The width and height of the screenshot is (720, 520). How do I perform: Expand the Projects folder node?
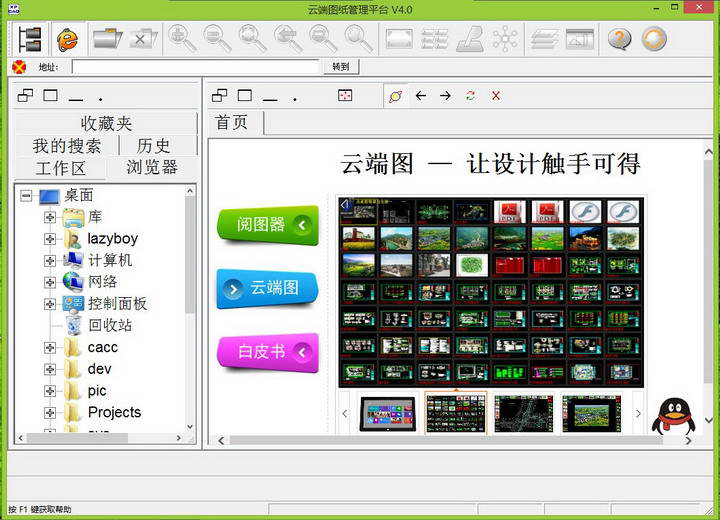tap(49, 412)
